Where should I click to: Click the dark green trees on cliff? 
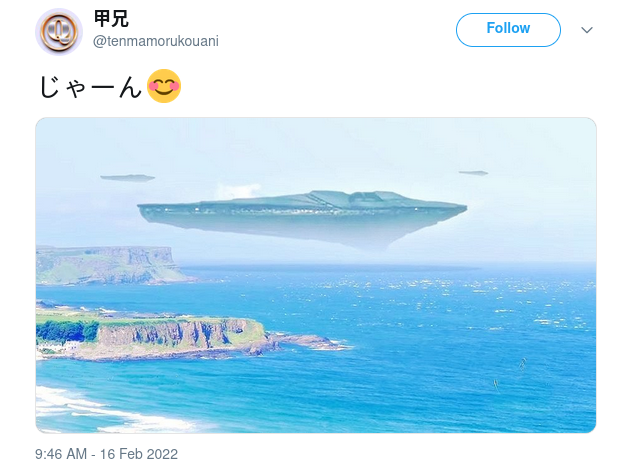(66, 331)
